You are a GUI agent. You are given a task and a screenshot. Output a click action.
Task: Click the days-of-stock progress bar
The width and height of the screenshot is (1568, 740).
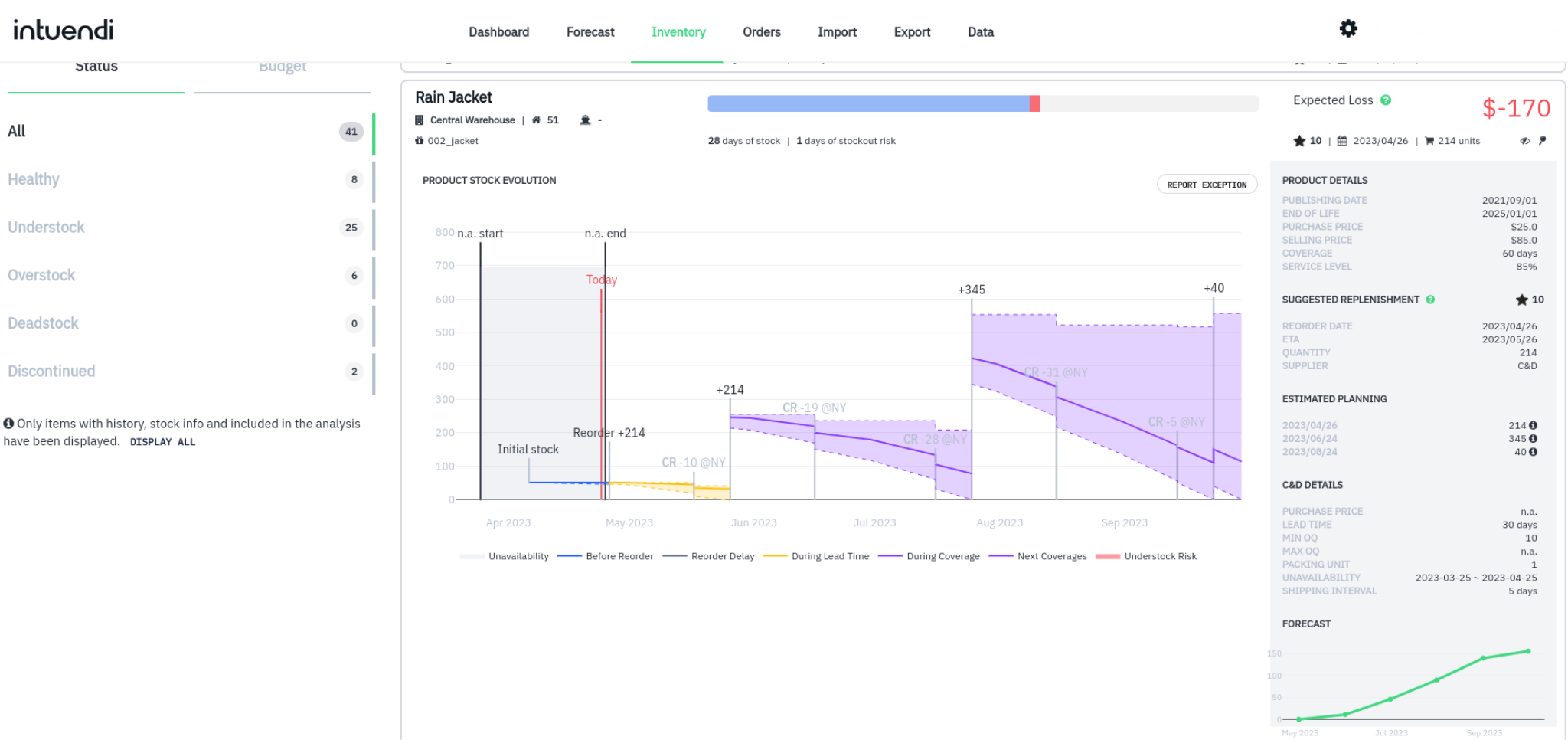[982, 103]
